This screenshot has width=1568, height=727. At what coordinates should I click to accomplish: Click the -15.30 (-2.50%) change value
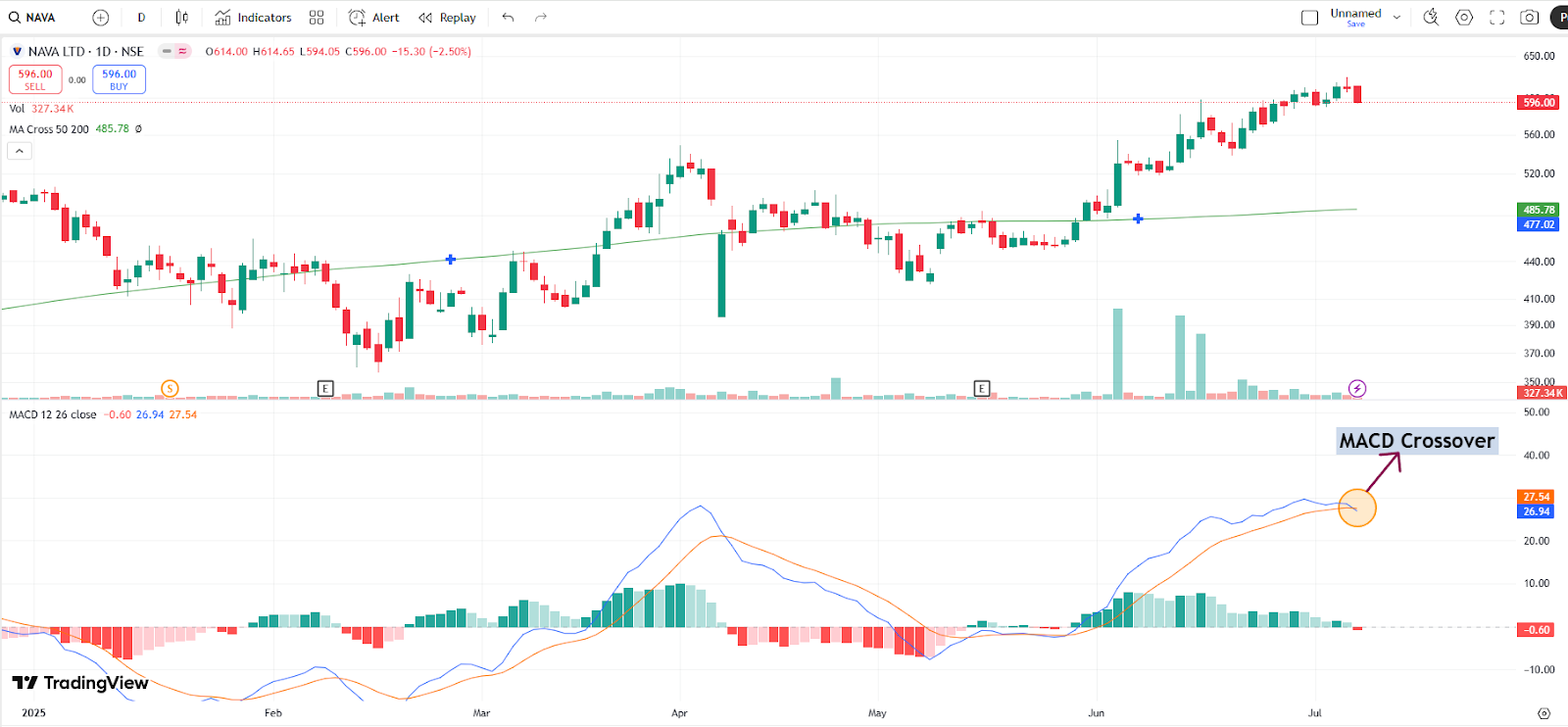[x=431, y=52]
